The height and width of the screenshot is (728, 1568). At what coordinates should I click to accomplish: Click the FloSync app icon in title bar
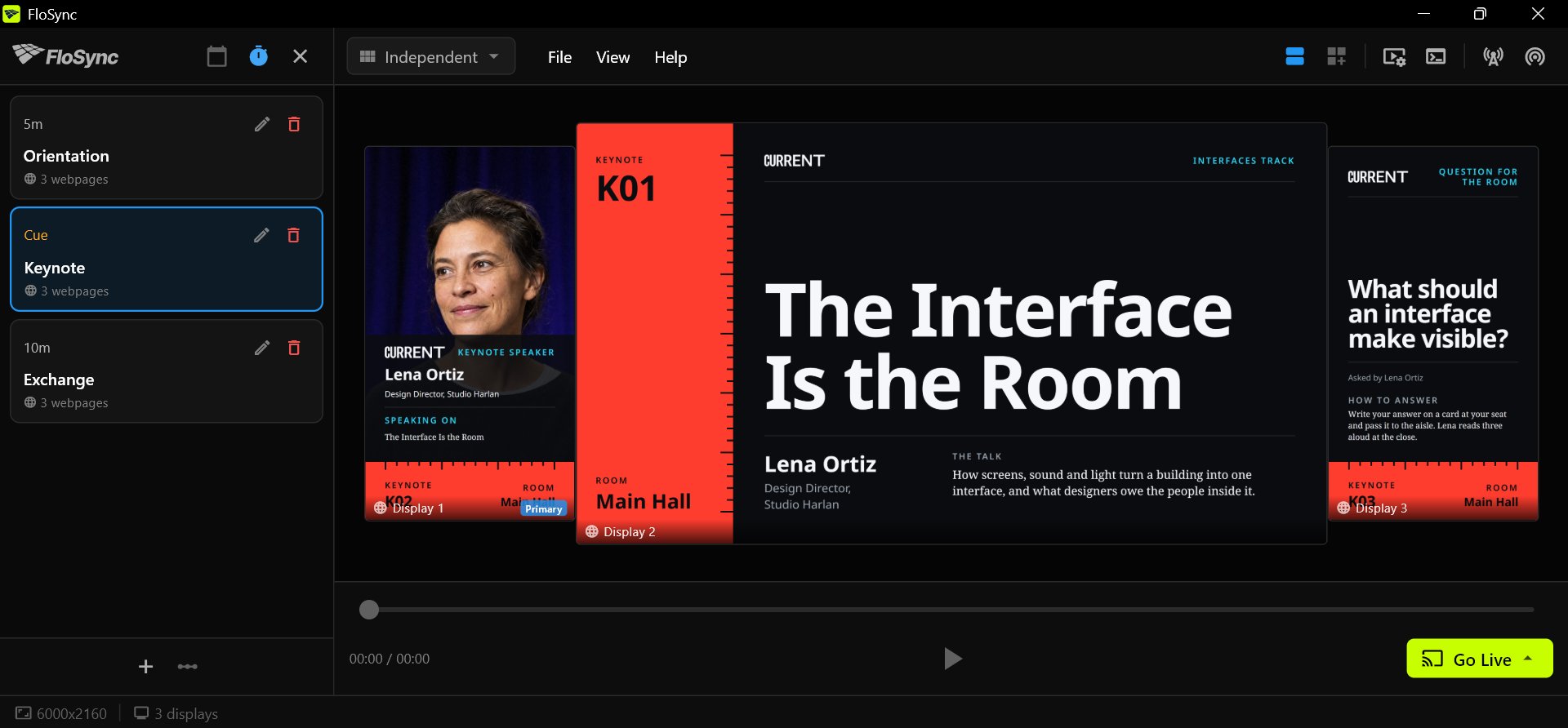pyautogui.click(x=11, y=14)
